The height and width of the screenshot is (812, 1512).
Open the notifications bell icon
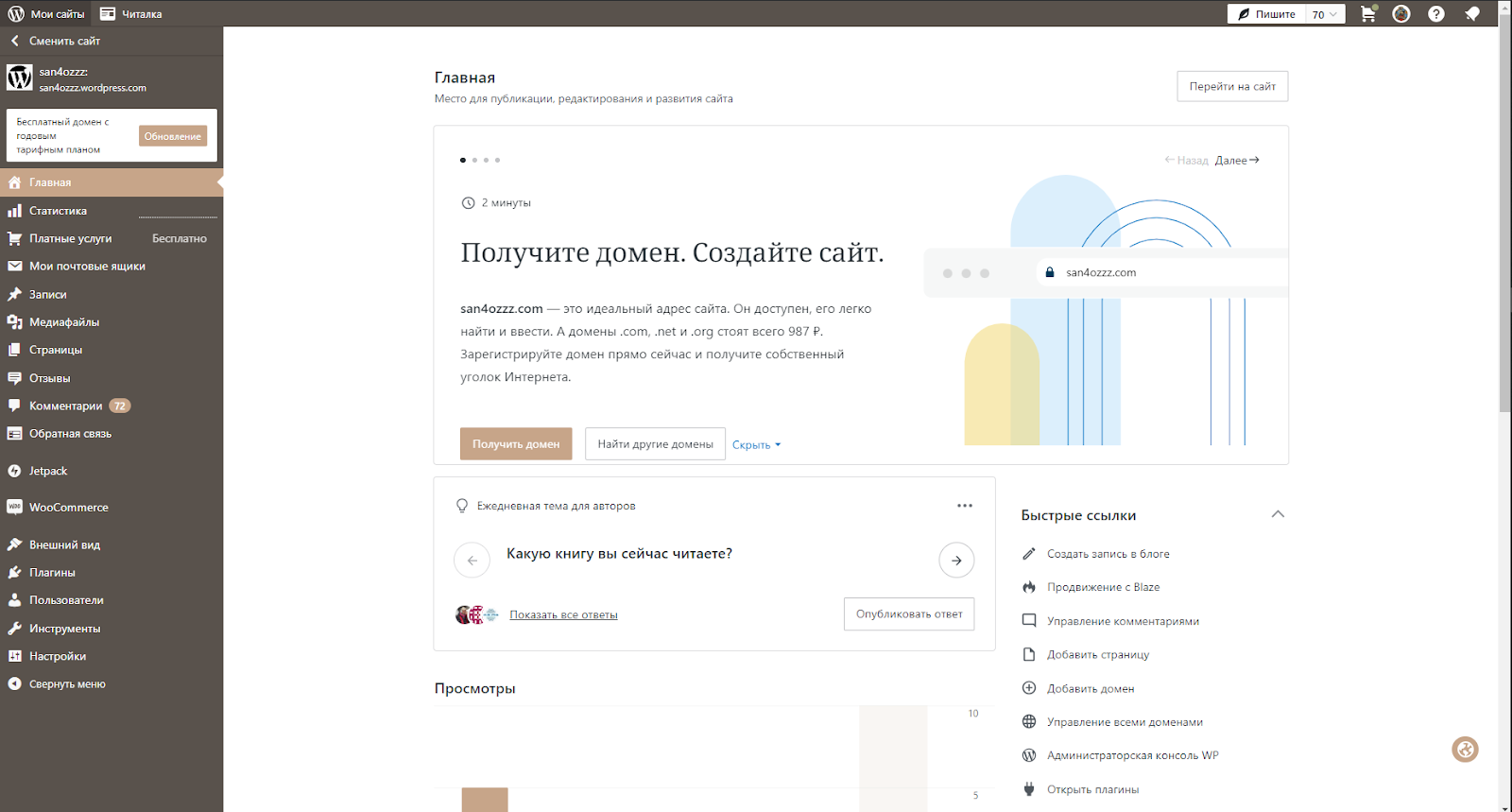click(1472, 14)
